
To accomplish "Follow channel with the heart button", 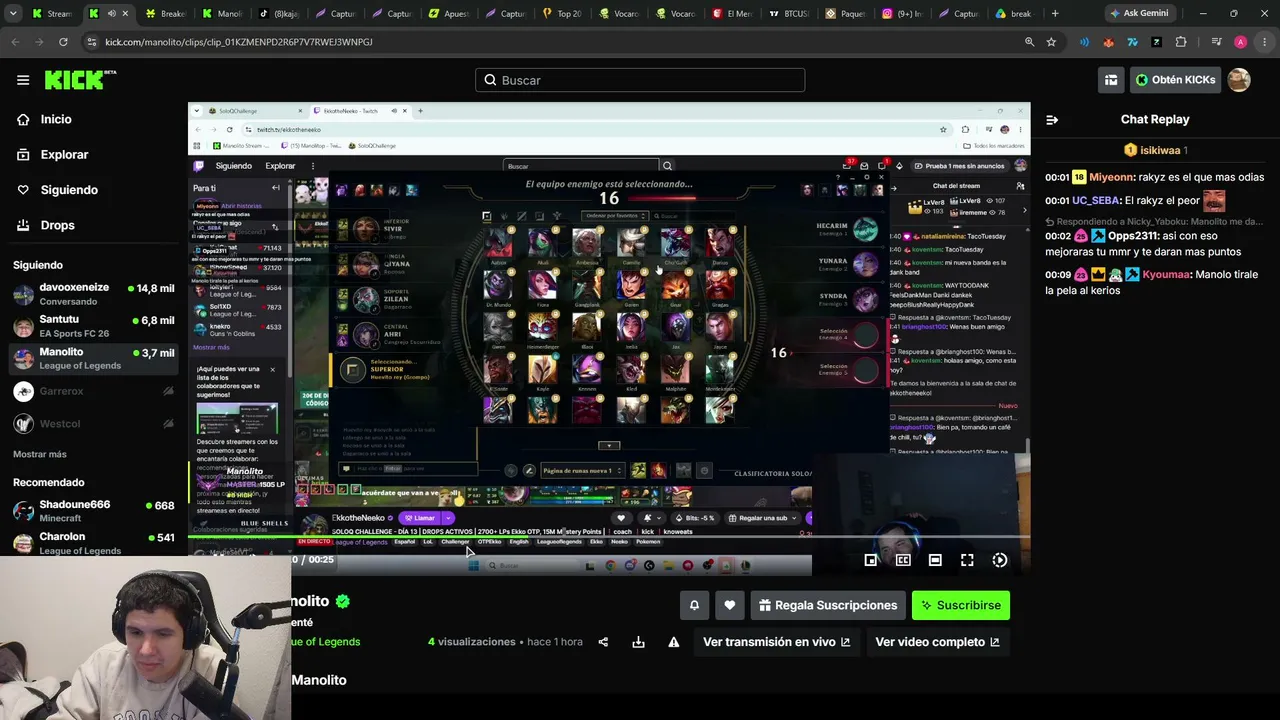I will [730, 605].
